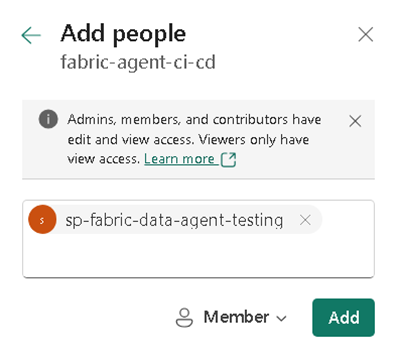Dismiss the access roles info banner
This screenshot has height=361, width=396.
point(355,121)
